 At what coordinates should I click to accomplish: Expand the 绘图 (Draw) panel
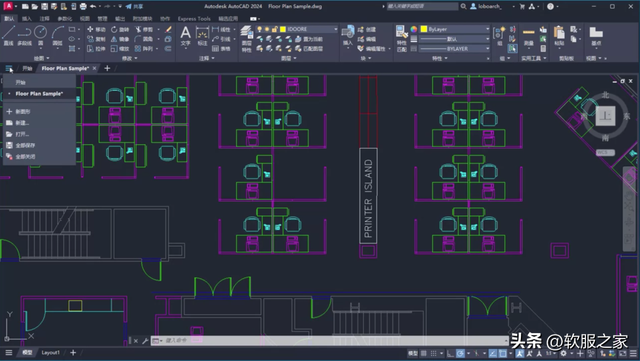click(x=41, y=58)
